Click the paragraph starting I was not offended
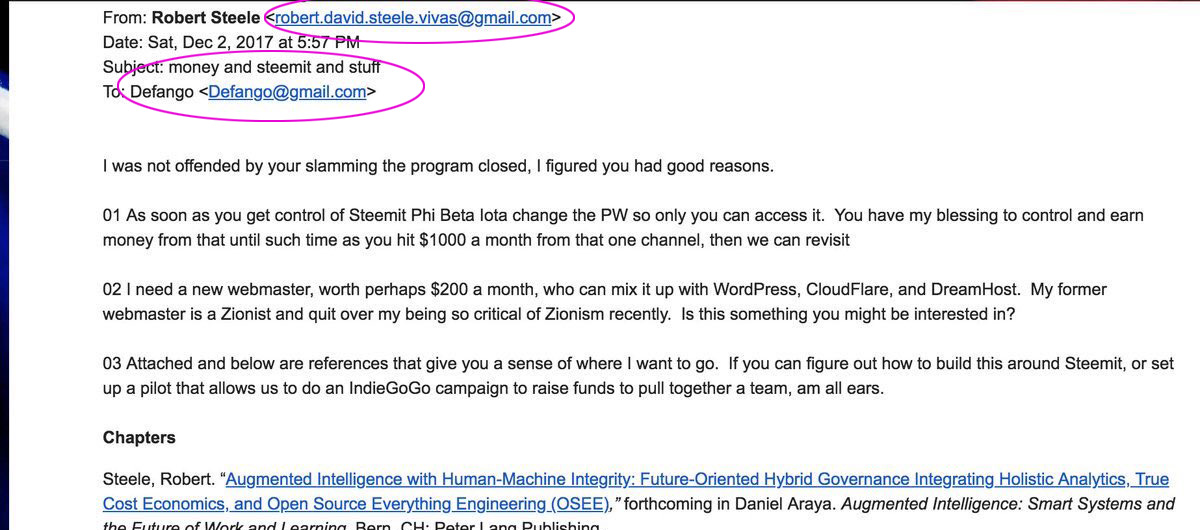The image size is (1200, 530). 438,166
